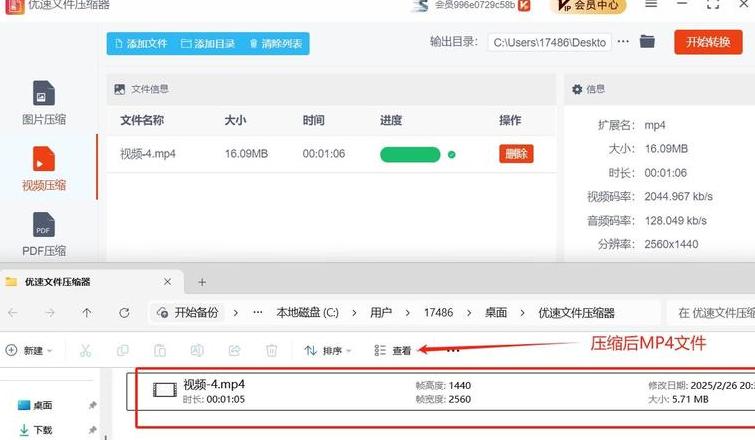
Task: Click the output directory path field
Action: 549,42
